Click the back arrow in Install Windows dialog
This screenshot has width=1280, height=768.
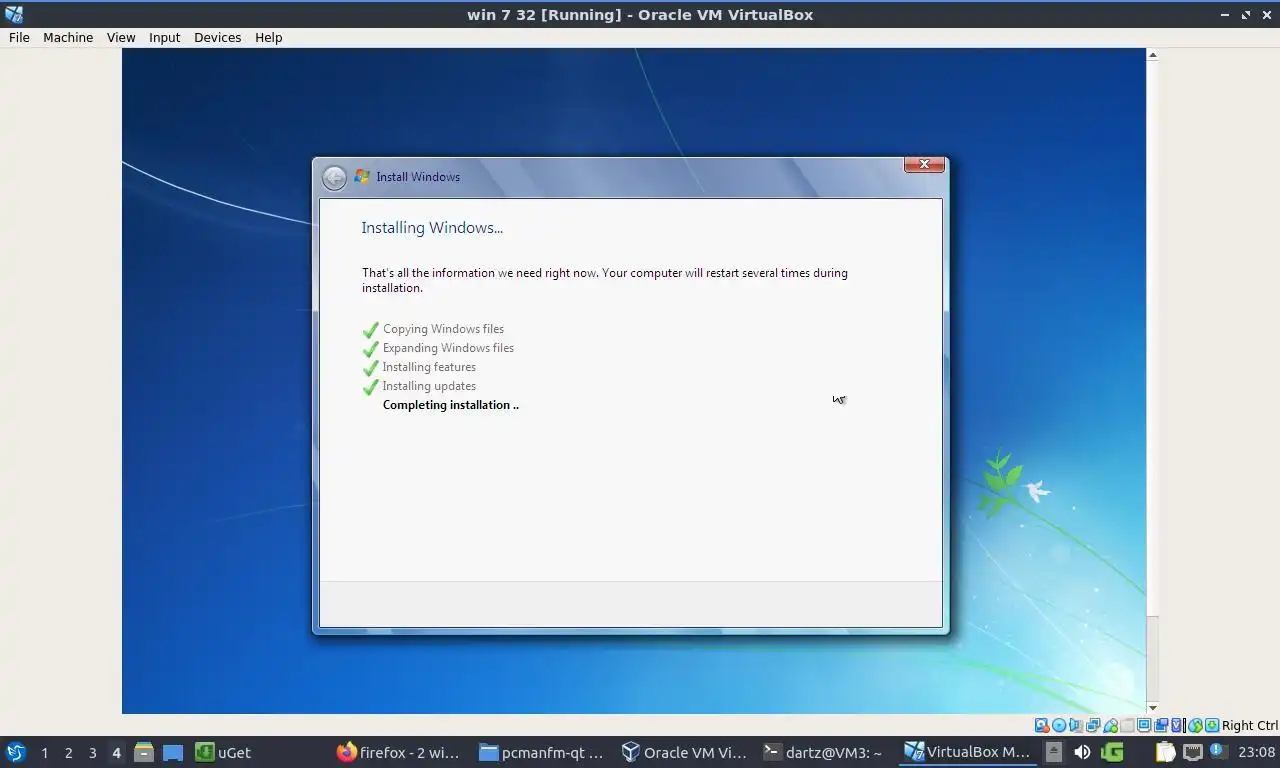tap(334, 178)
